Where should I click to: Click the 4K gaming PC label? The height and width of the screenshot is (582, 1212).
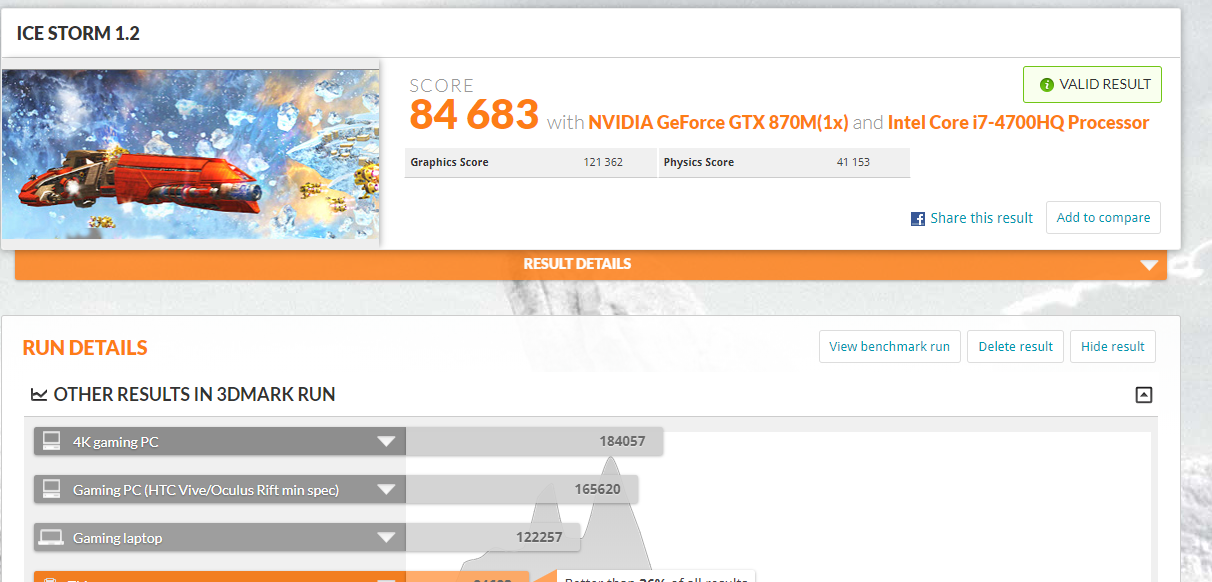pos(115,442)
